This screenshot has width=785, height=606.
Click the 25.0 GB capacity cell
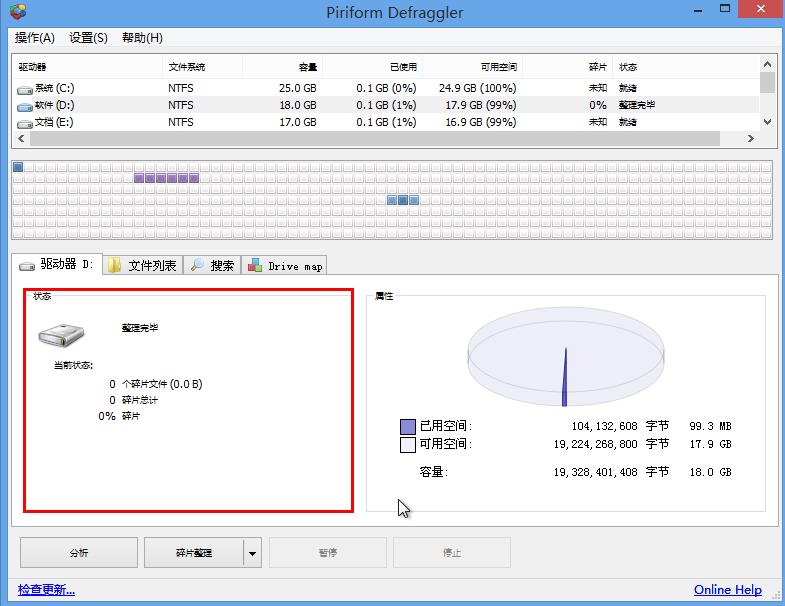(297, 88)
